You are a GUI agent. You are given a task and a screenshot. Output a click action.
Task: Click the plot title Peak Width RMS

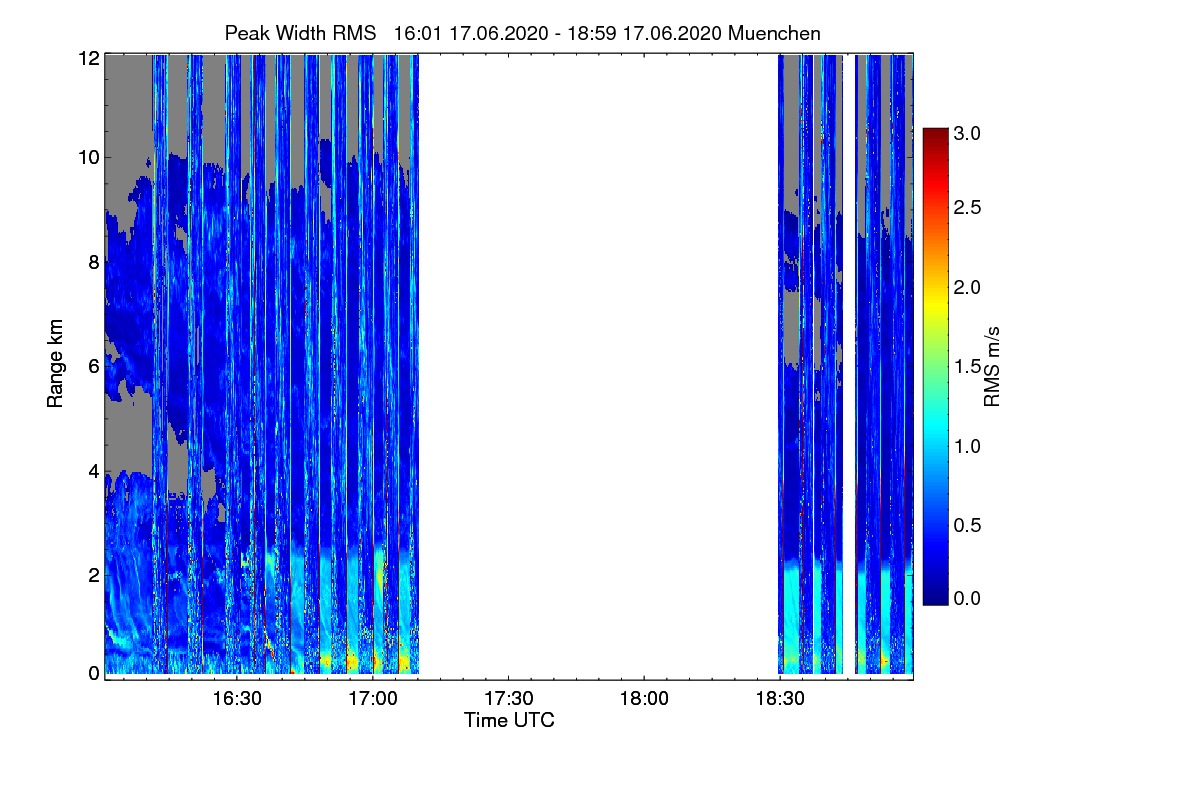(300, 33)
